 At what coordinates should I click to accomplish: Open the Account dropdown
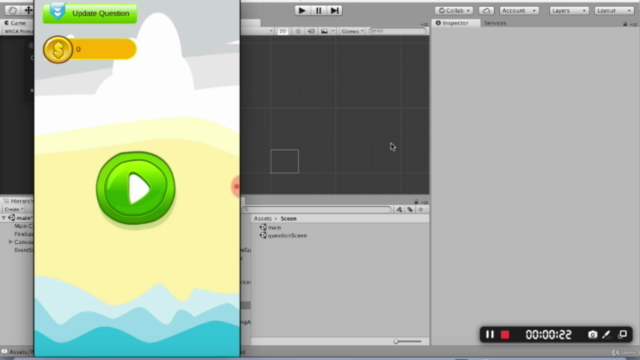pos(519,11)
